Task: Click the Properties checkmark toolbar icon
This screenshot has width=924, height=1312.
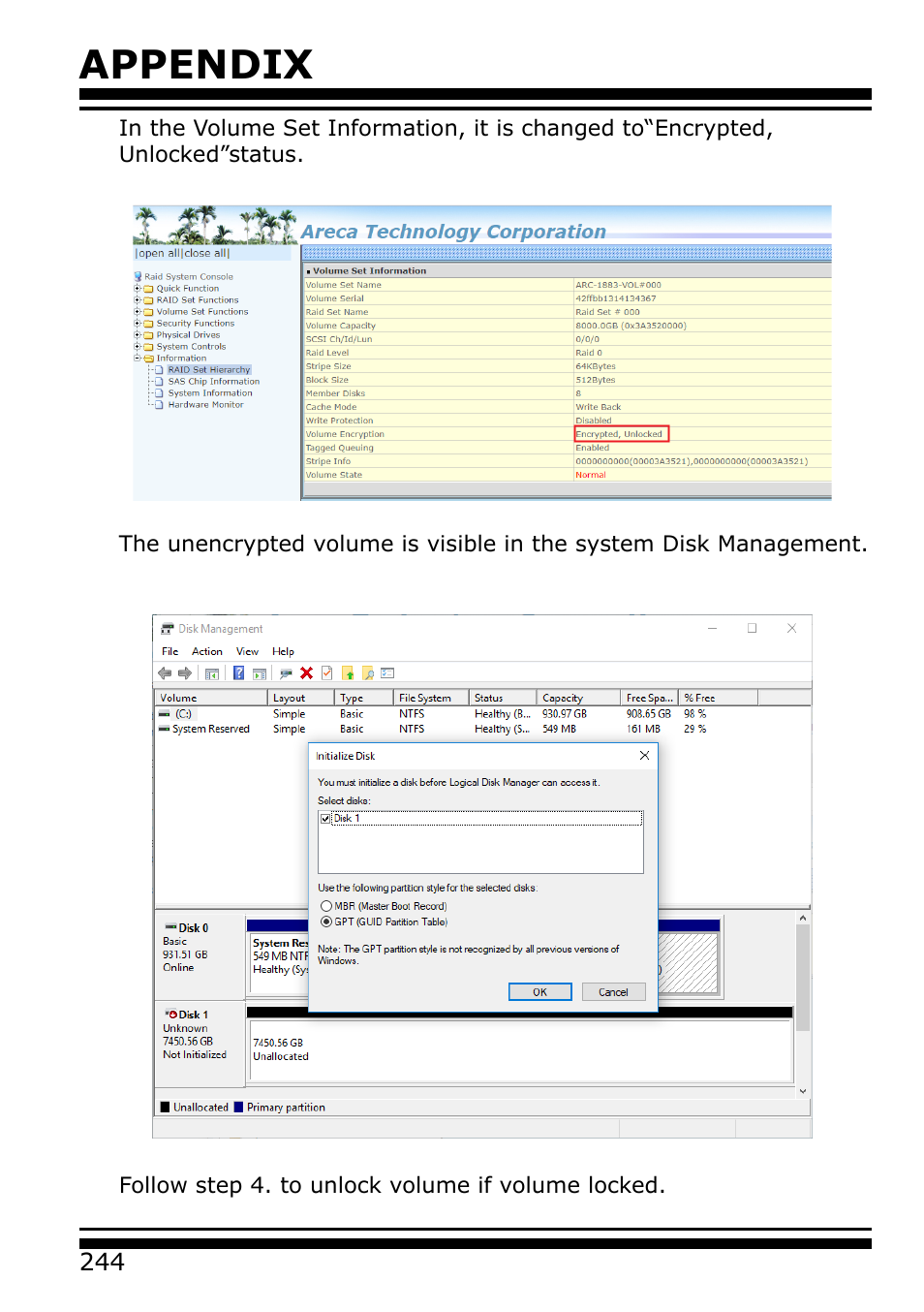Action: (x=327, y=673)
